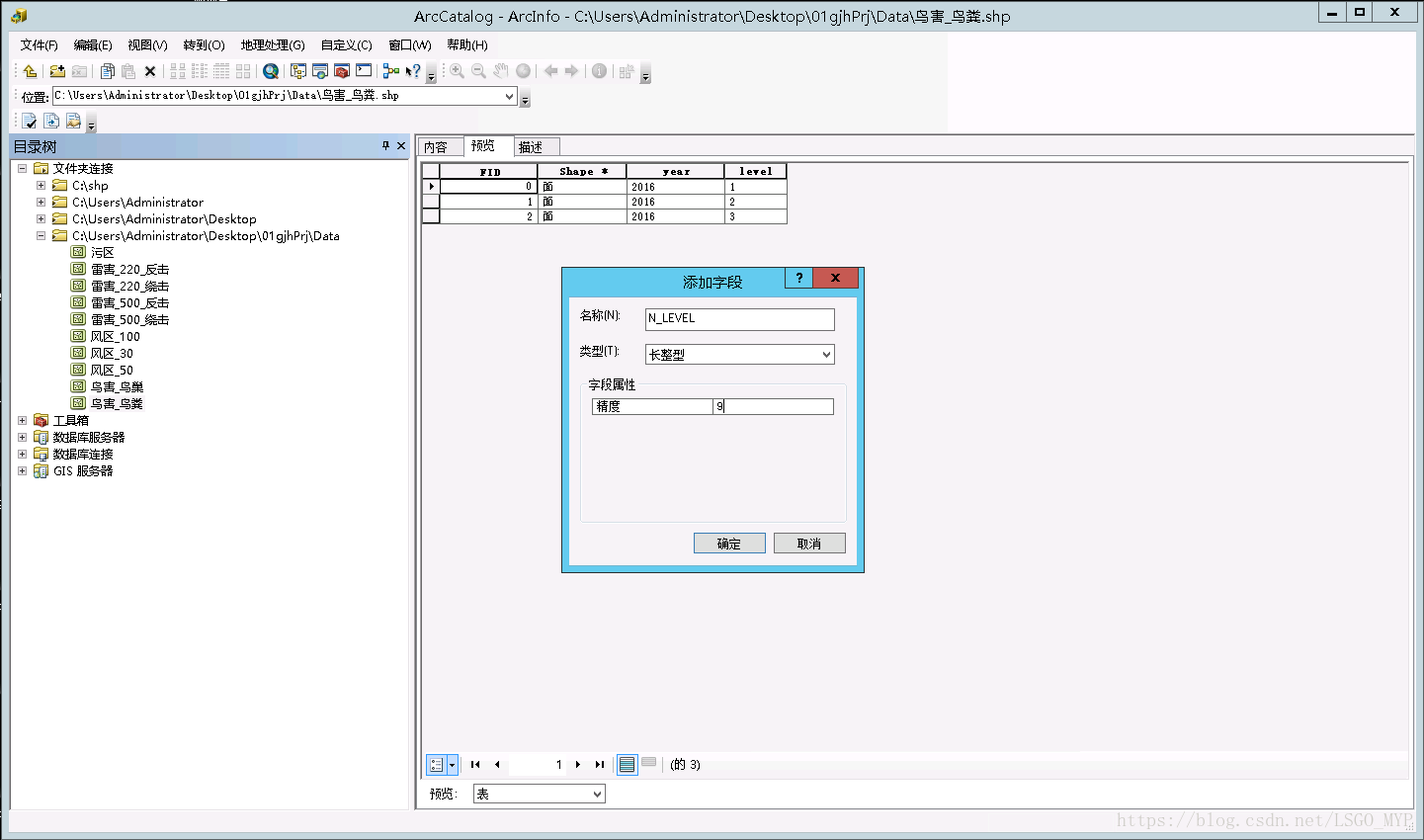Open Table Options dropdown arrow
Screen dimensions: 1424x840
[x=453, y=765]
